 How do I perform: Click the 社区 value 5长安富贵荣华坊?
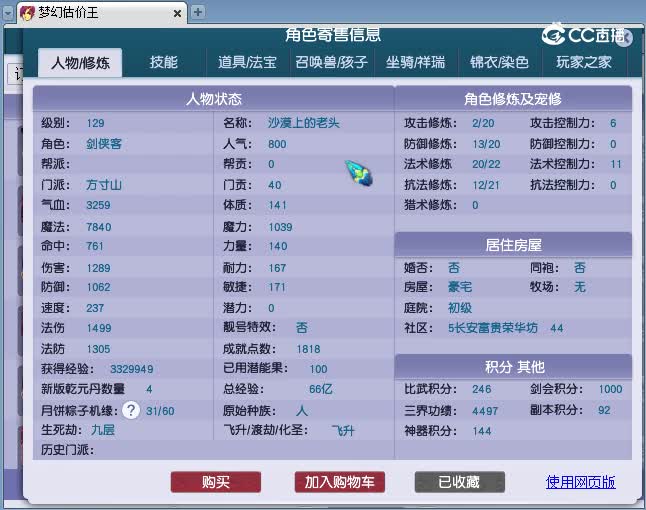(493, 328)
